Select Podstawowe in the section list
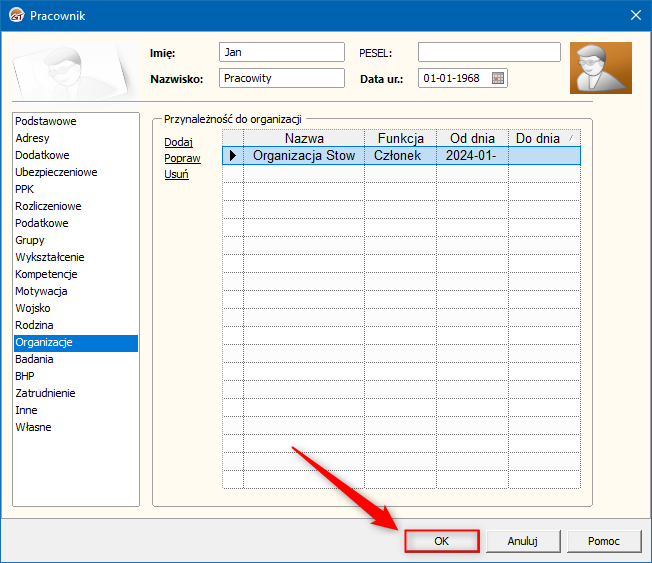Screen dimensions: 652x563 pos(46,121)
